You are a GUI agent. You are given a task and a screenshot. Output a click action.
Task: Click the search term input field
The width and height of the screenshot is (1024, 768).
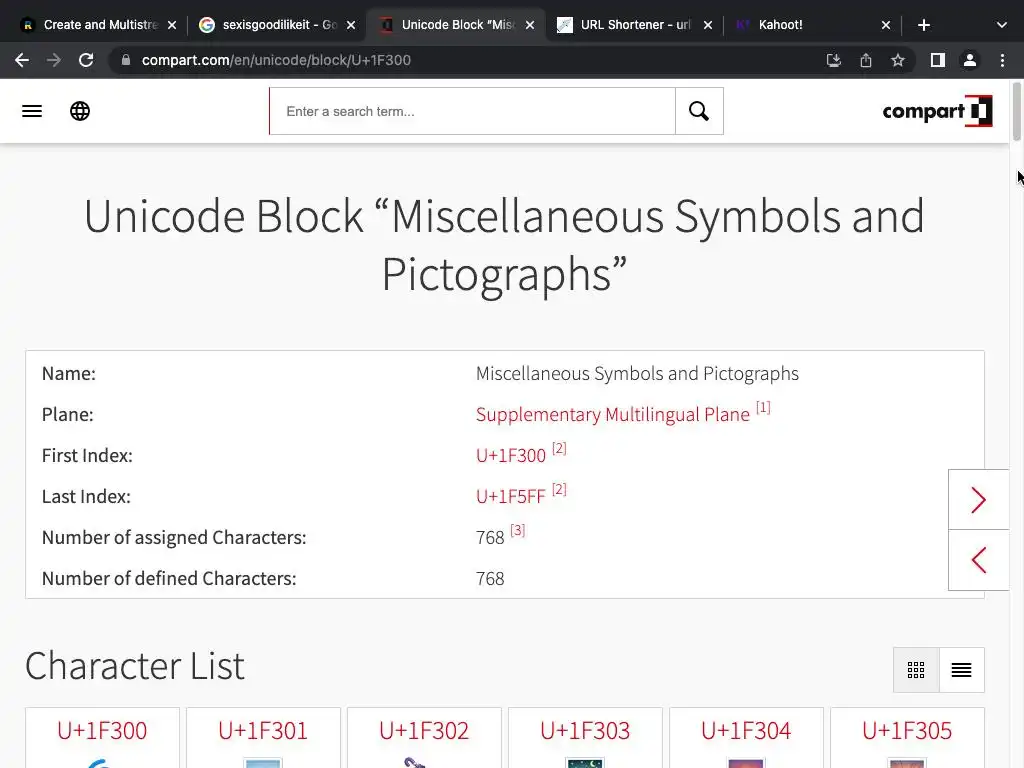click(x=472, y=111)
